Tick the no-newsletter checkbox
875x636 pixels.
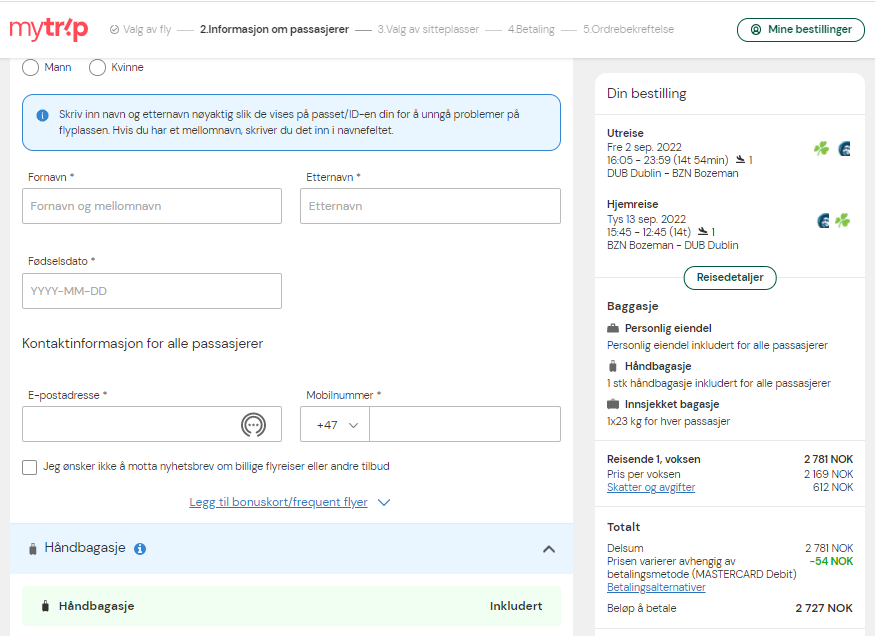coord(30,467)
